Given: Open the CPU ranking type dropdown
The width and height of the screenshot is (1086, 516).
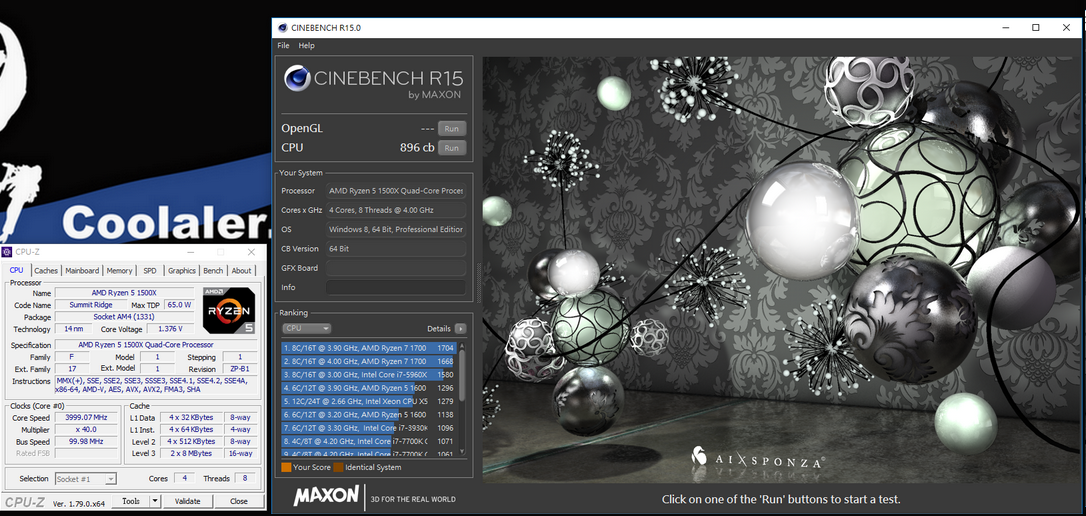Looking at the screenshot, I should (306, 328).
